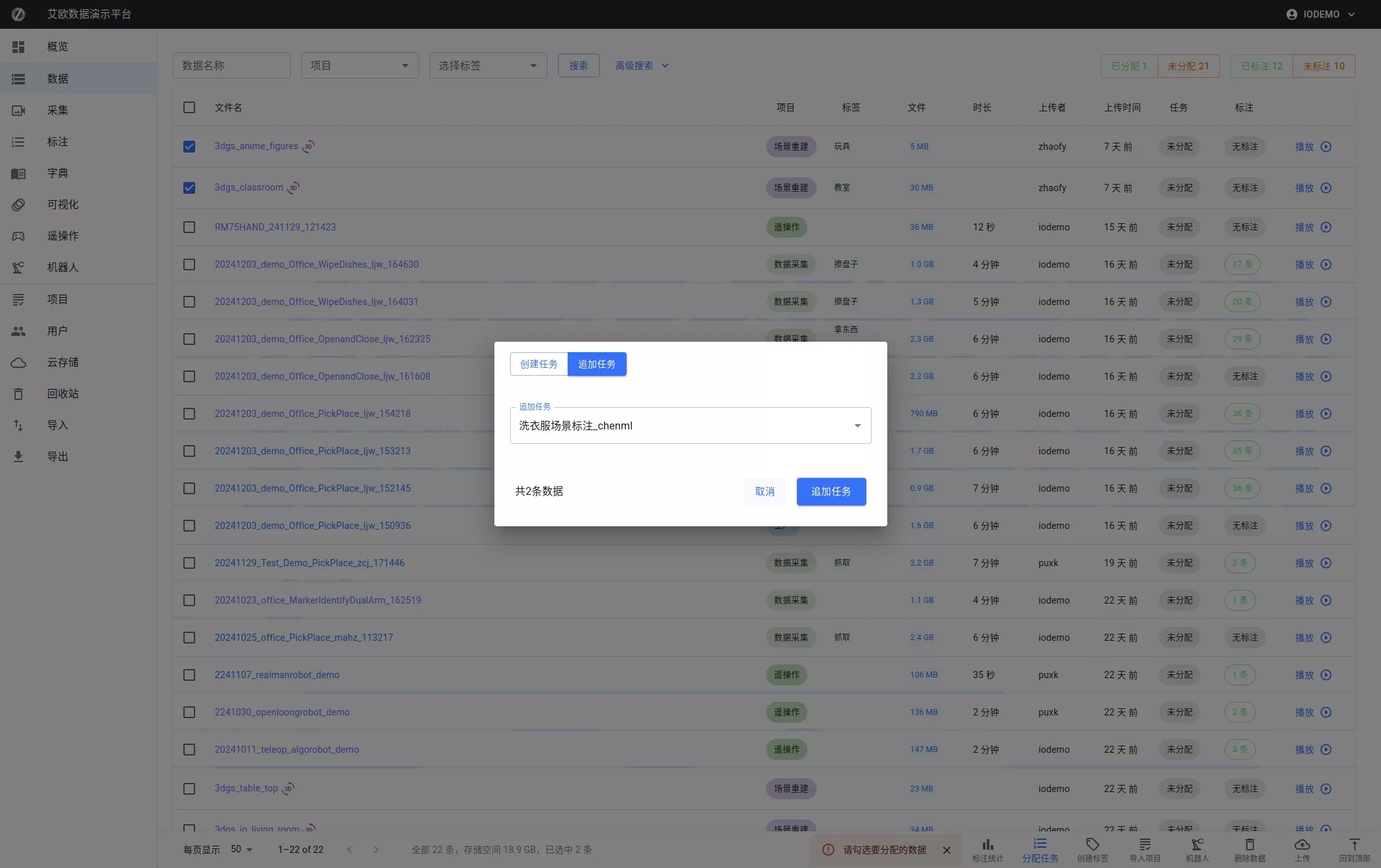The image size is (1381, 868).
Task: Click the blue 追加任务 confirm button
Action: (831, 492)
